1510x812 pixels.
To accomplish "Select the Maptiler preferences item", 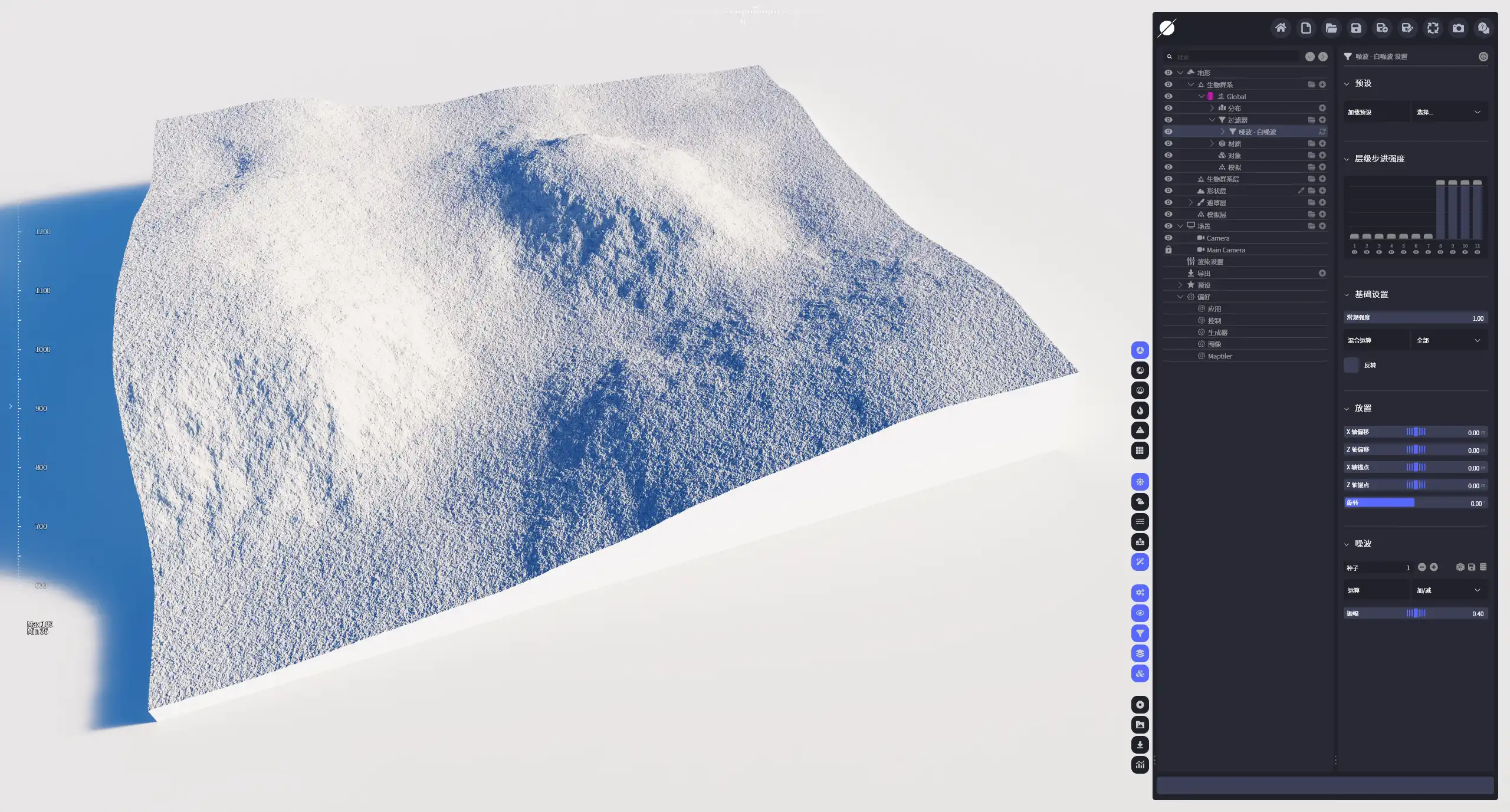I will tap(1219, 356).
